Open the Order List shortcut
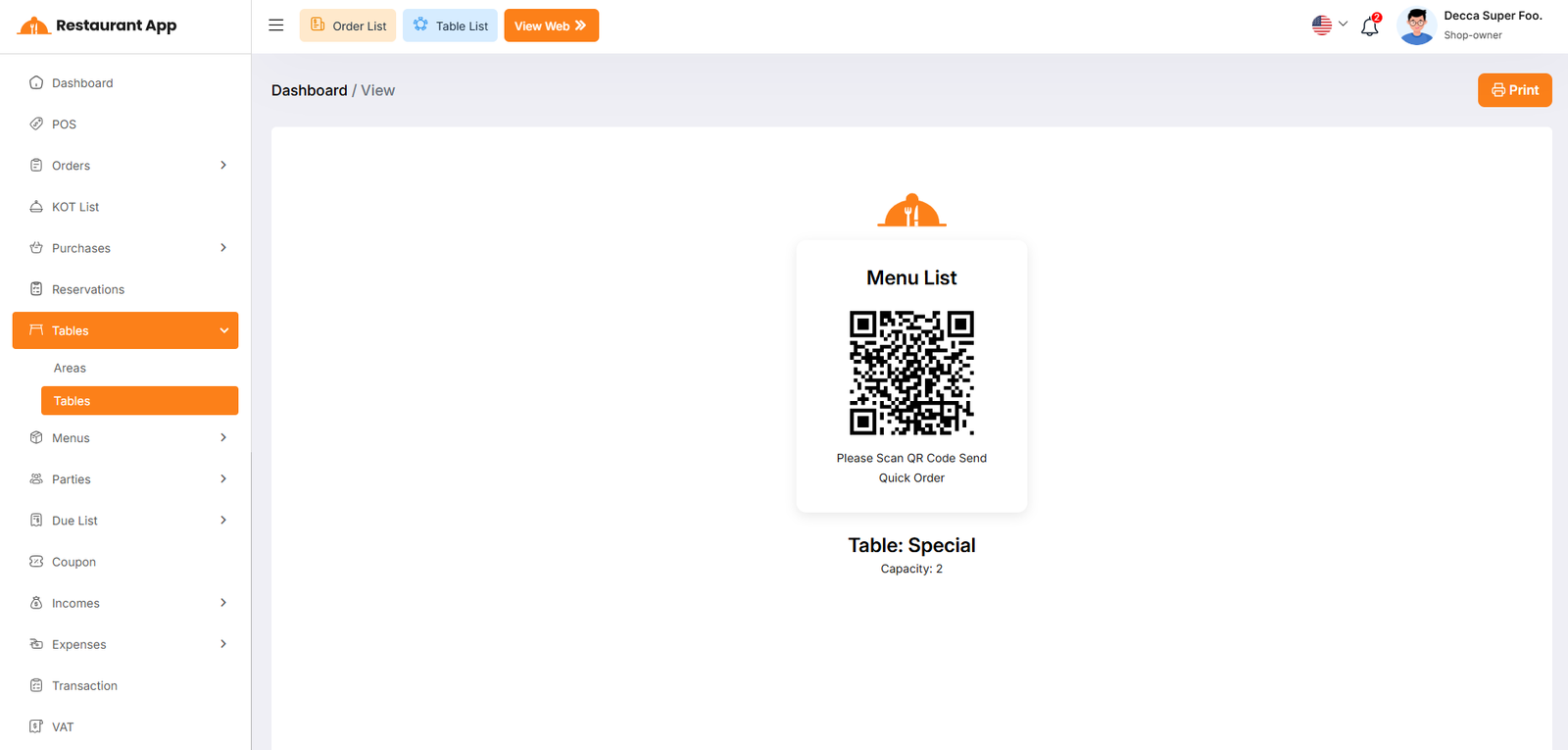 tap(348, 25)
